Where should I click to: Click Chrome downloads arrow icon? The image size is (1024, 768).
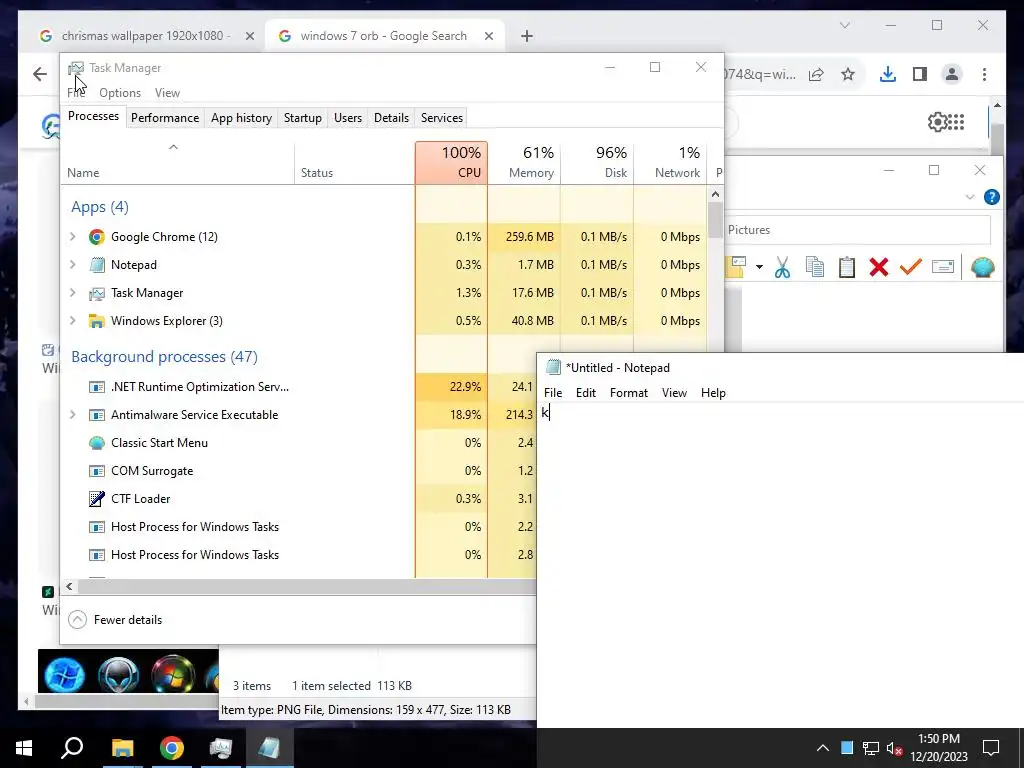(x=888, y=74)
